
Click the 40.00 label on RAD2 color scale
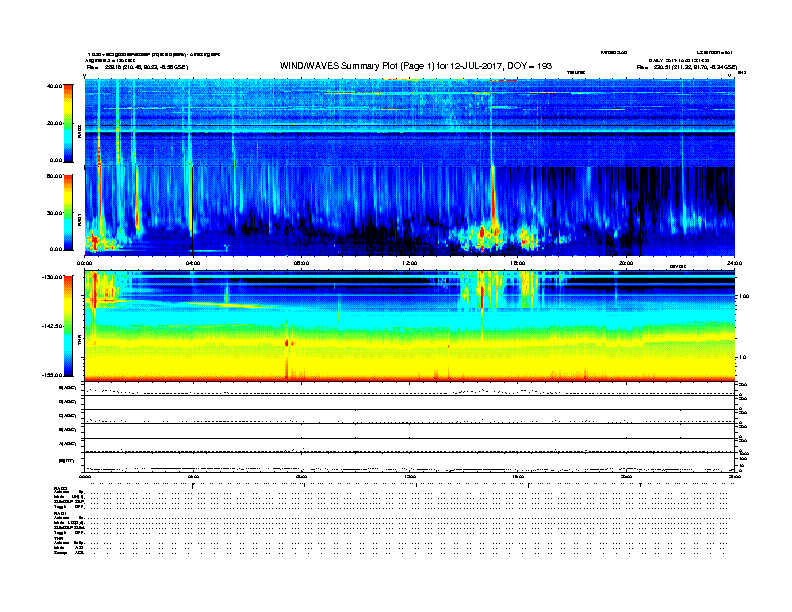(54, 86)
